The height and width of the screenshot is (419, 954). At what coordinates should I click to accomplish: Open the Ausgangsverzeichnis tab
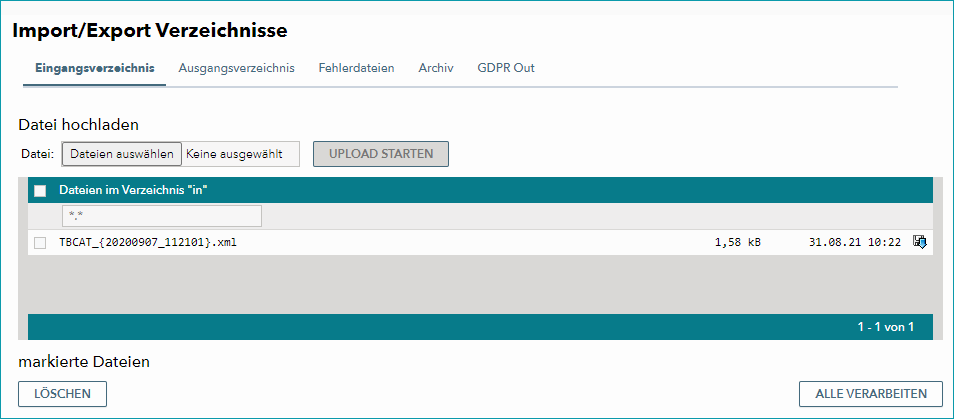(x=237, y=68)
